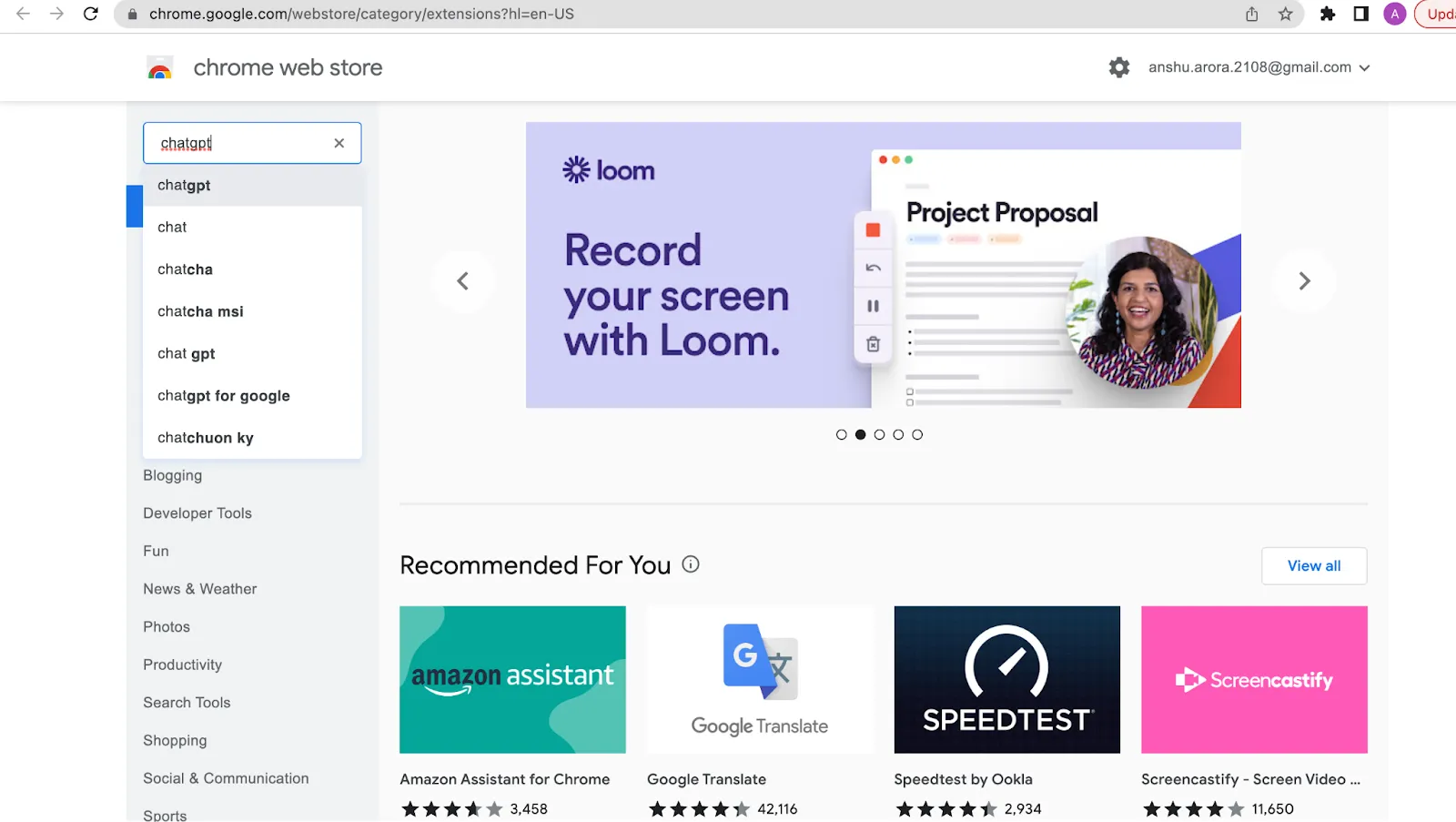Open Google Translate thumbnail
Image resolution: width=1456 pixels, height=822 pixels.
[x=760, y=680]
